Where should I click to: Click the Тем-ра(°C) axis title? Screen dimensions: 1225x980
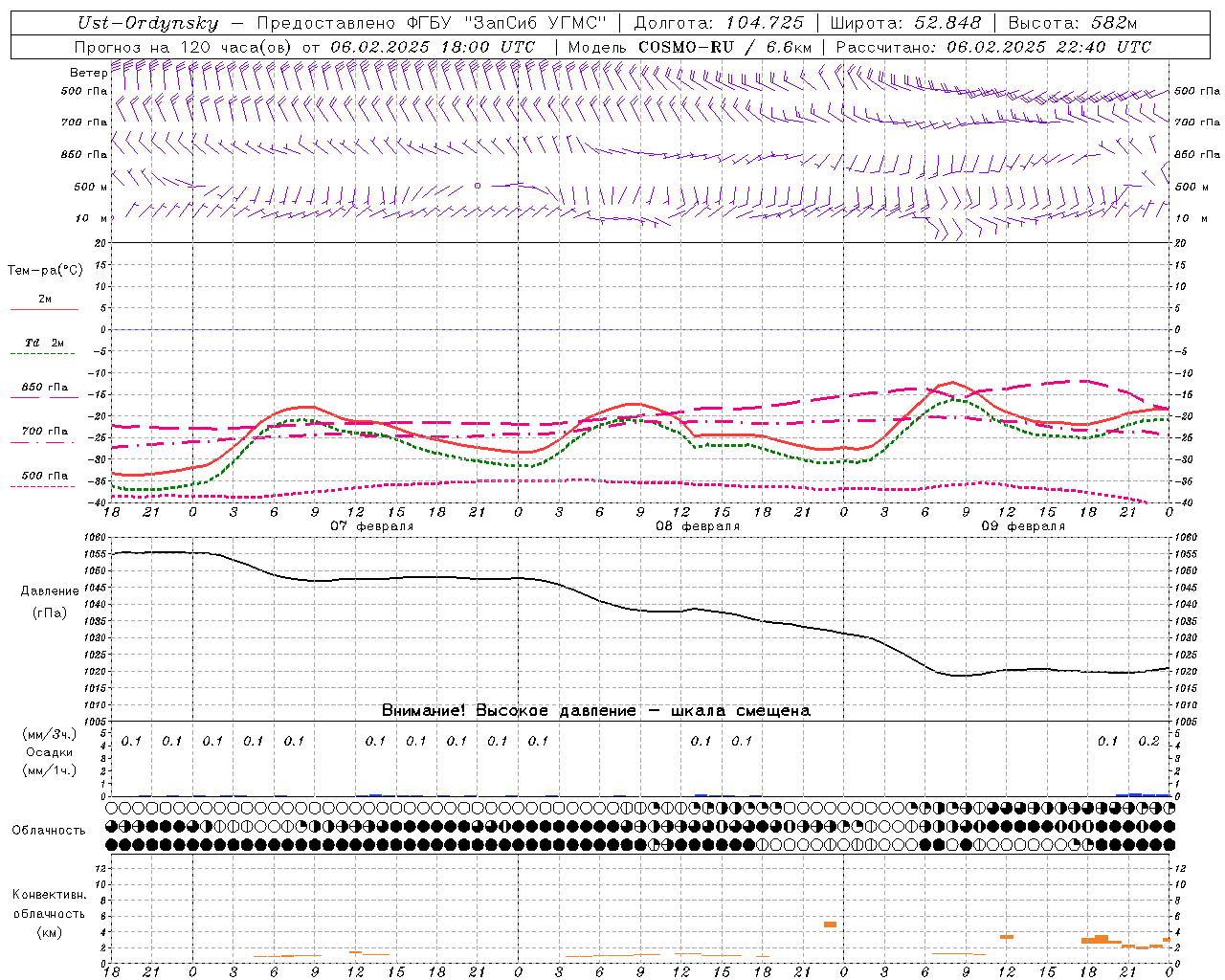[45, 271]
